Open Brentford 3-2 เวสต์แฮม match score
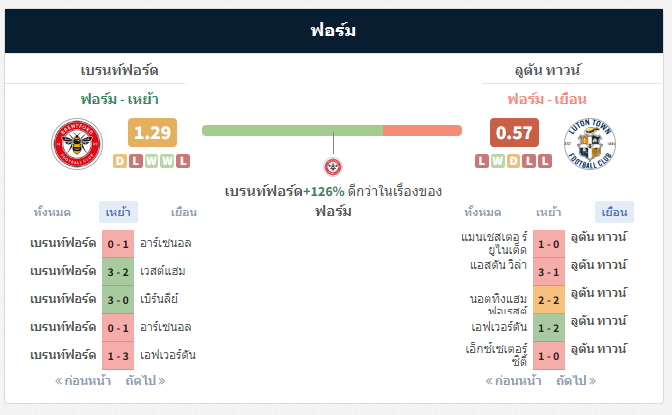The image size is (672, 415). tap(118, 272)
